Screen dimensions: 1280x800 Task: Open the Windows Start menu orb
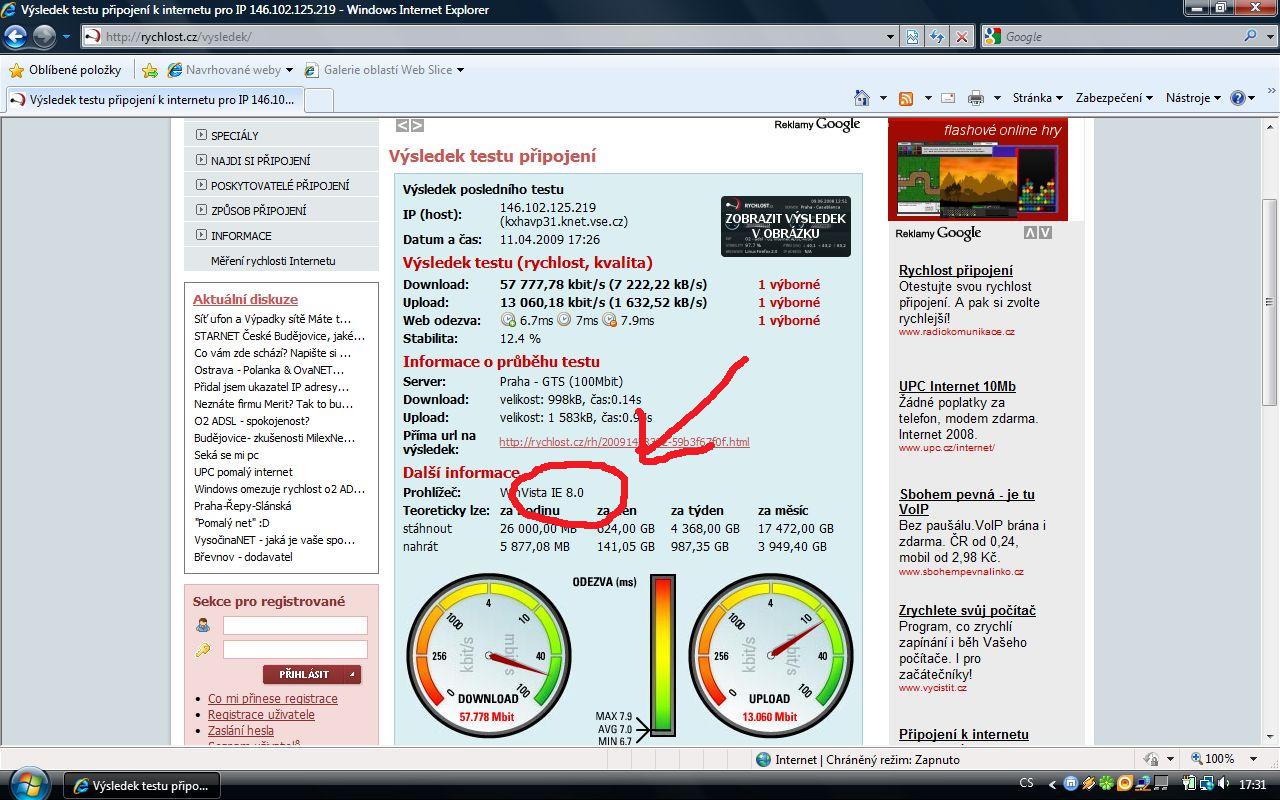(28, 781)
